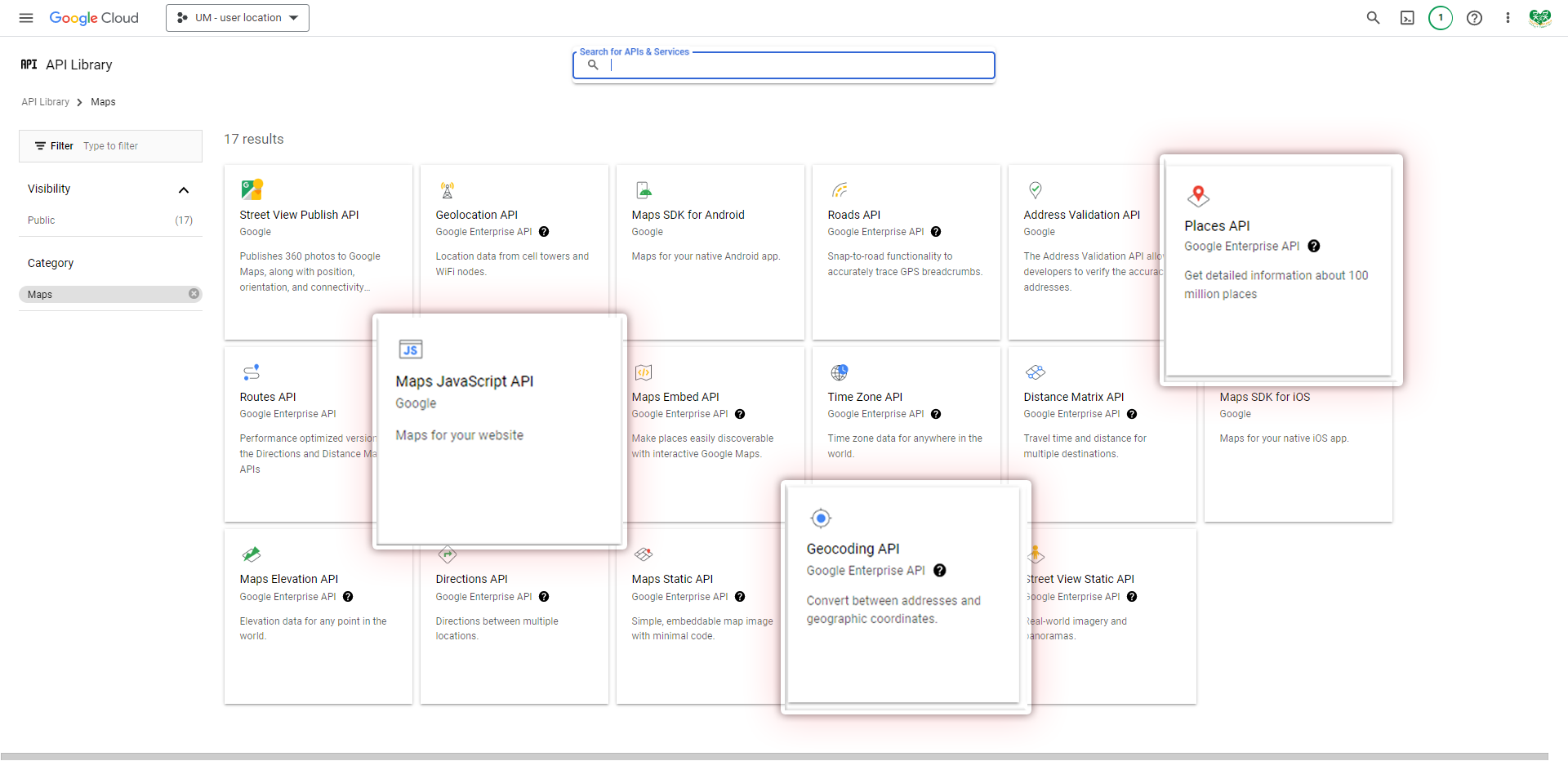The image size is (1568, 761).
Task: Click the Geolocation API tower icon
Action: coord(448,190)
